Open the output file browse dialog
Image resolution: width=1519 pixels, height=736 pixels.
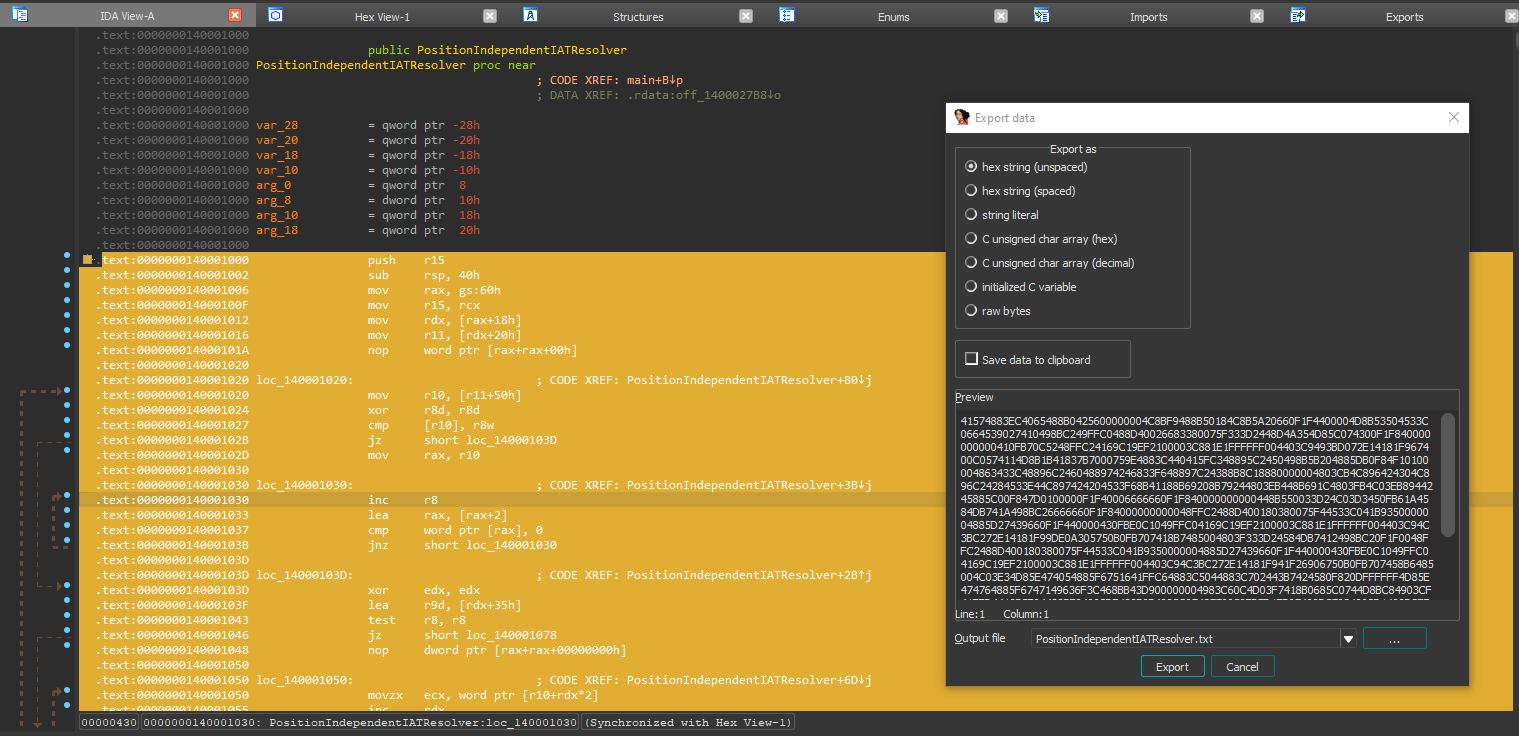(1394, 638)
